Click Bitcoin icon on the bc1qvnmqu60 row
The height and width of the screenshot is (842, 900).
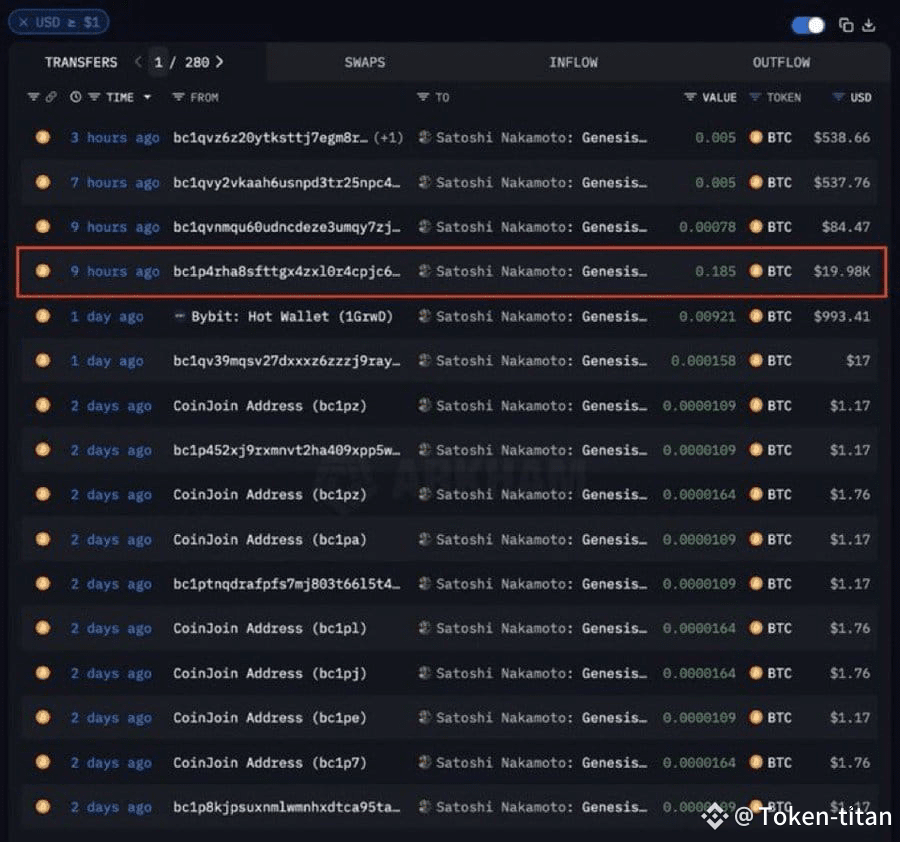pos(43,226)
